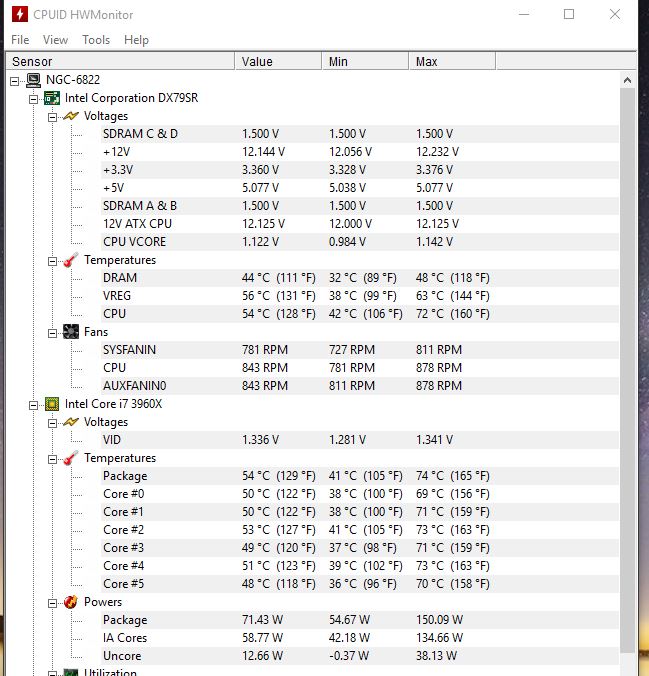Select the Package temperature row
This screenshot has width=649, height=676.
click(x=360, y=476)
